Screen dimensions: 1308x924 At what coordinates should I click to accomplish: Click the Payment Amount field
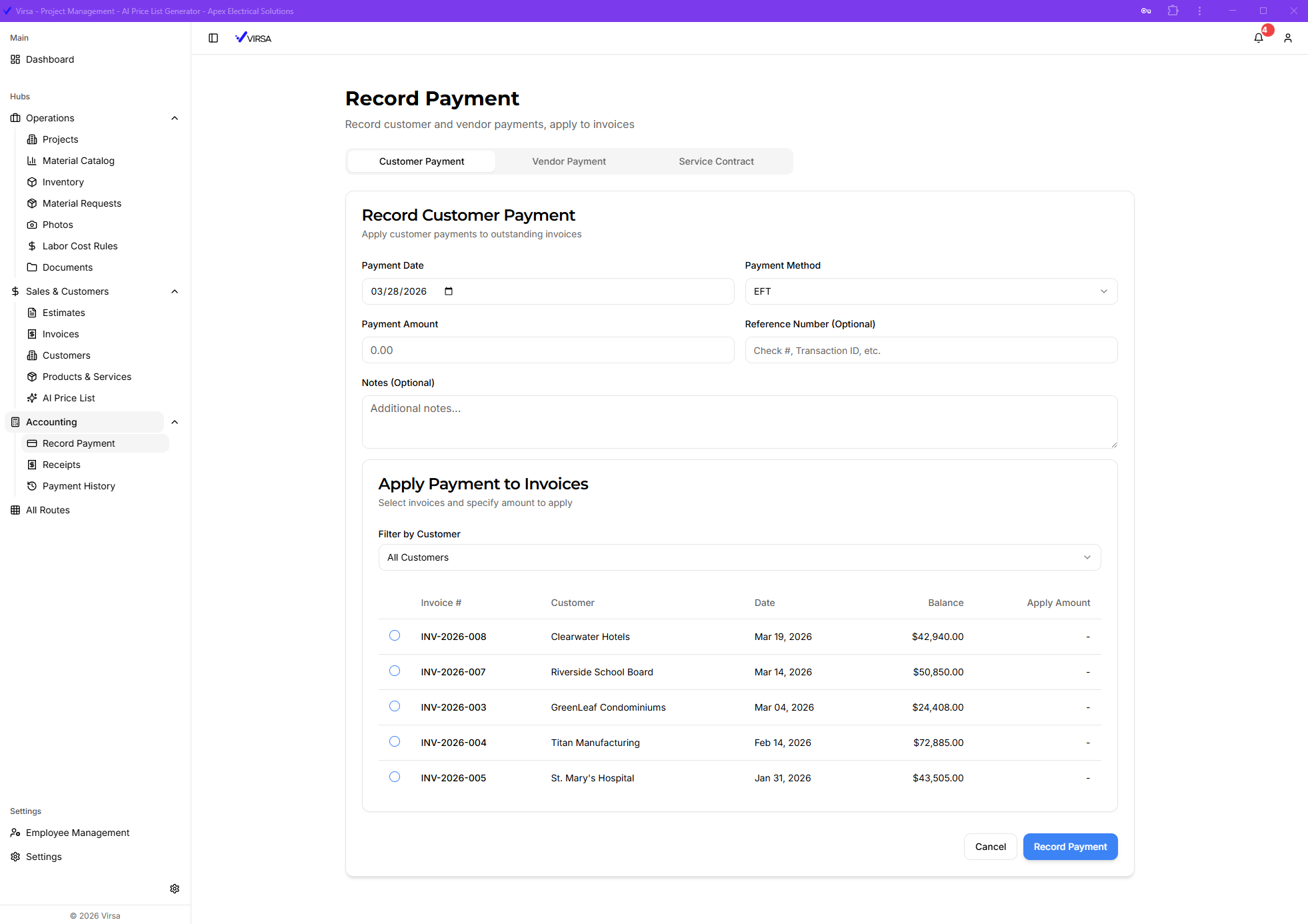coord(547,350)
